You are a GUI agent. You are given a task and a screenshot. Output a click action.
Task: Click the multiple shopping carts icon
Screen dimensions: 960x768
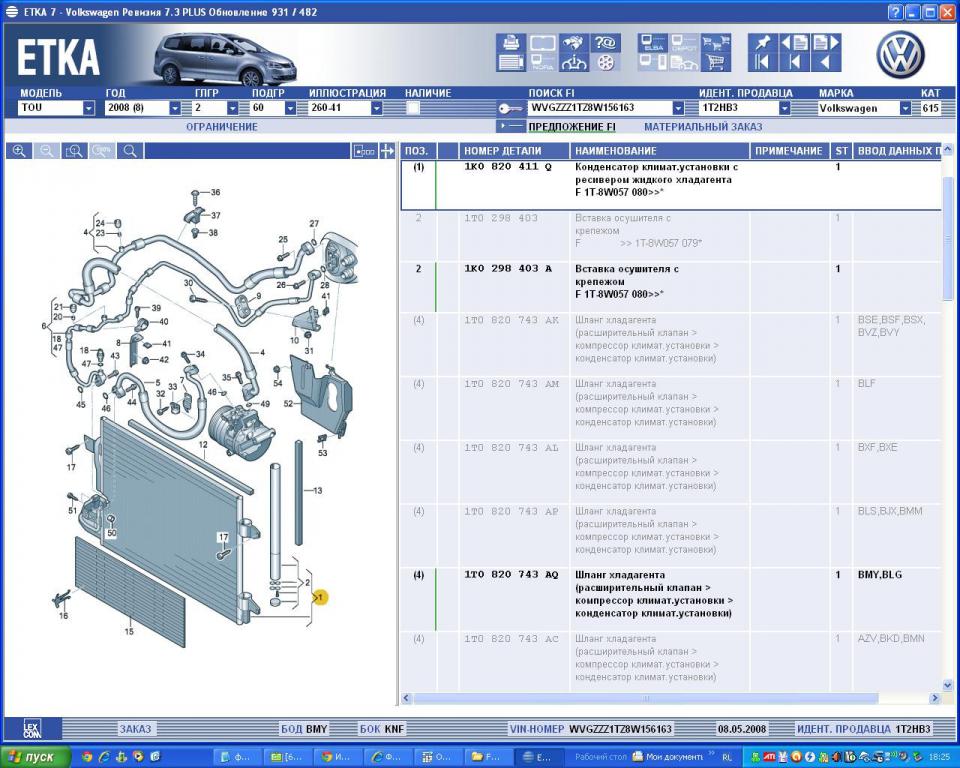[x=716, y=42]
